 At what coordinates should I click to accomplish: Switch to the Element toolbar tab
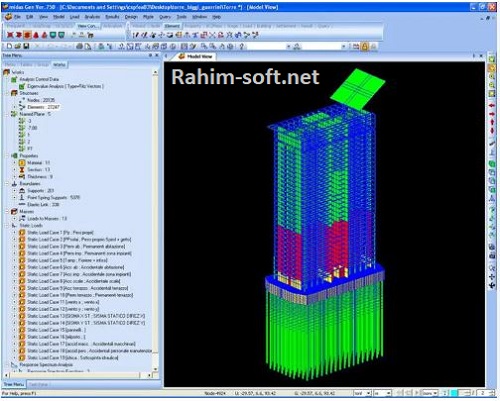pos(172,26)
